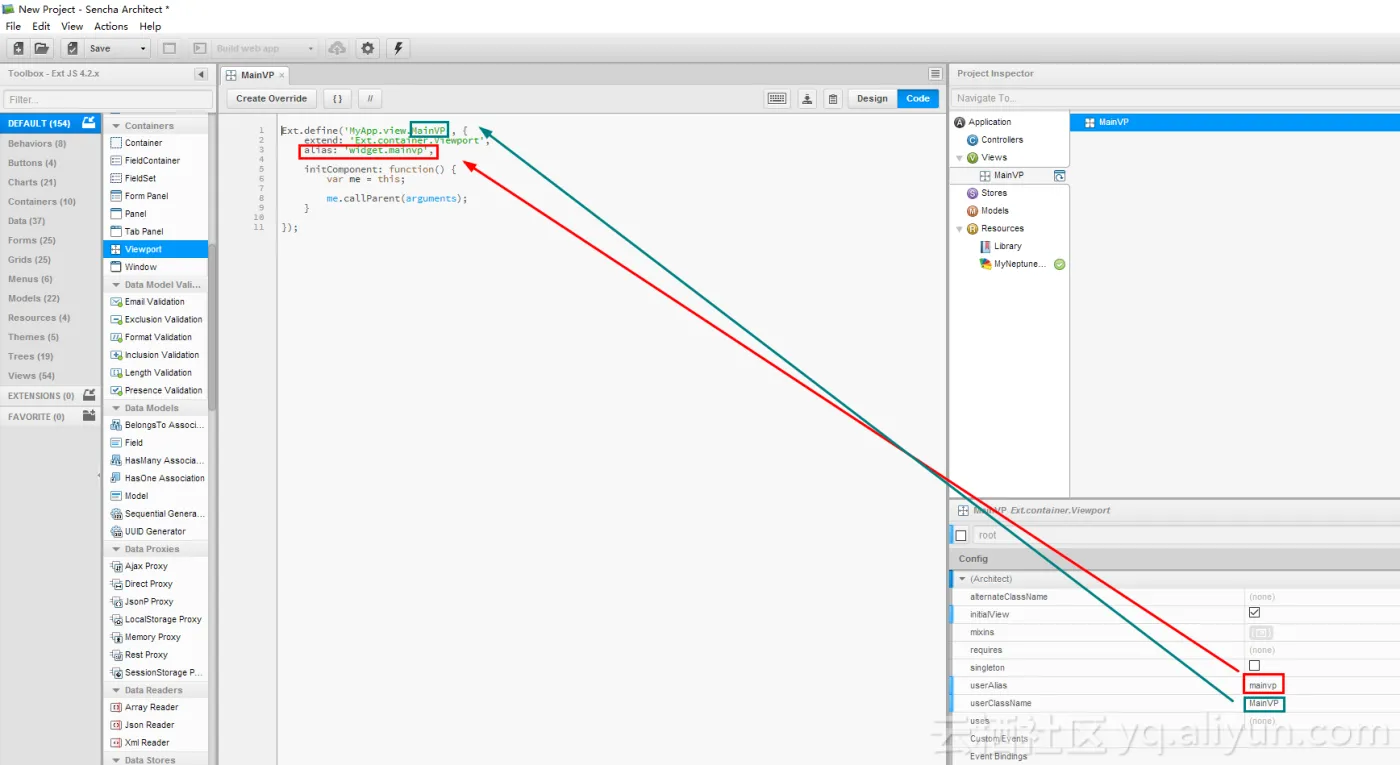
Task: Close the MainVP editor tab
Action: pyautogui.click(x=282, y=75)
